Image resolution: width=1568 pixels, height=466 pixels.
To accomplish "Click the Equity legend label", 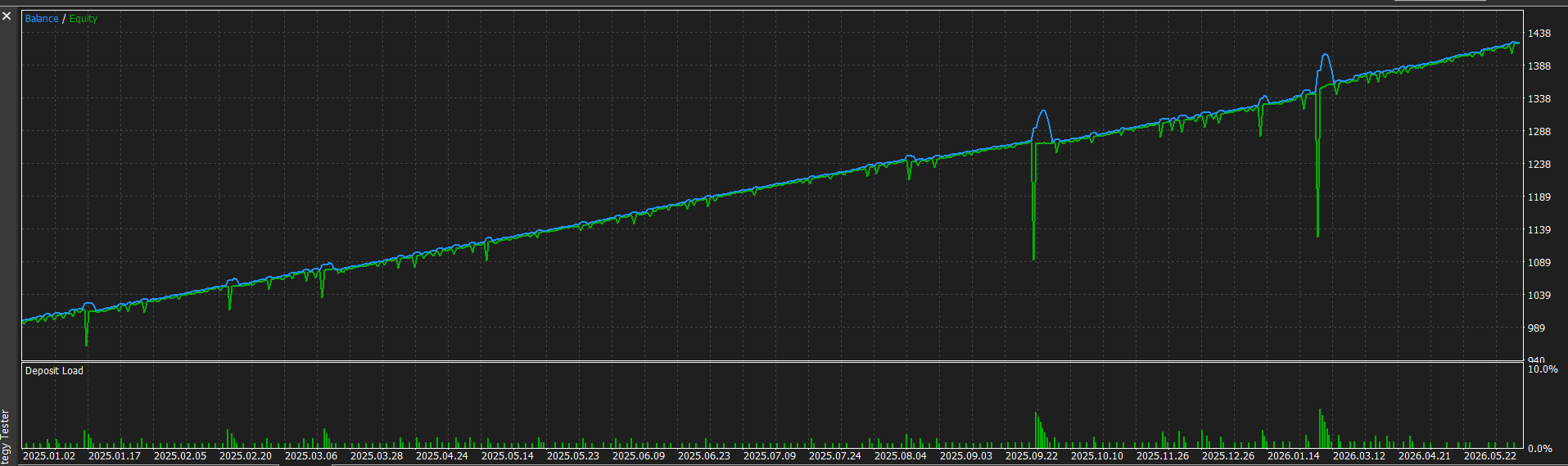I will coord(84,19).
